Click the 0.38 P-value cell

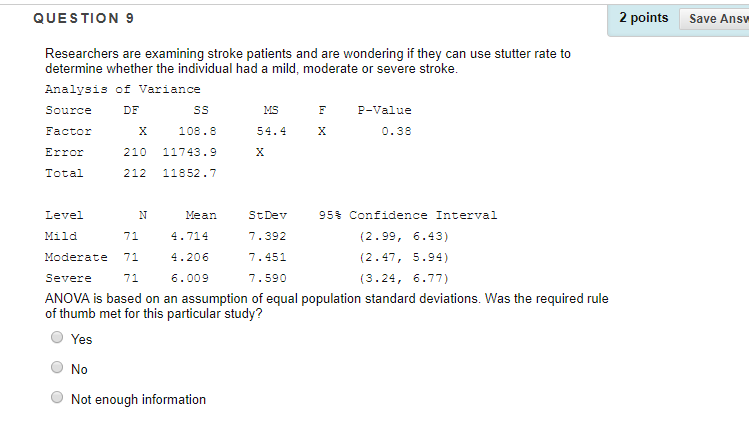tap(397, 131)
